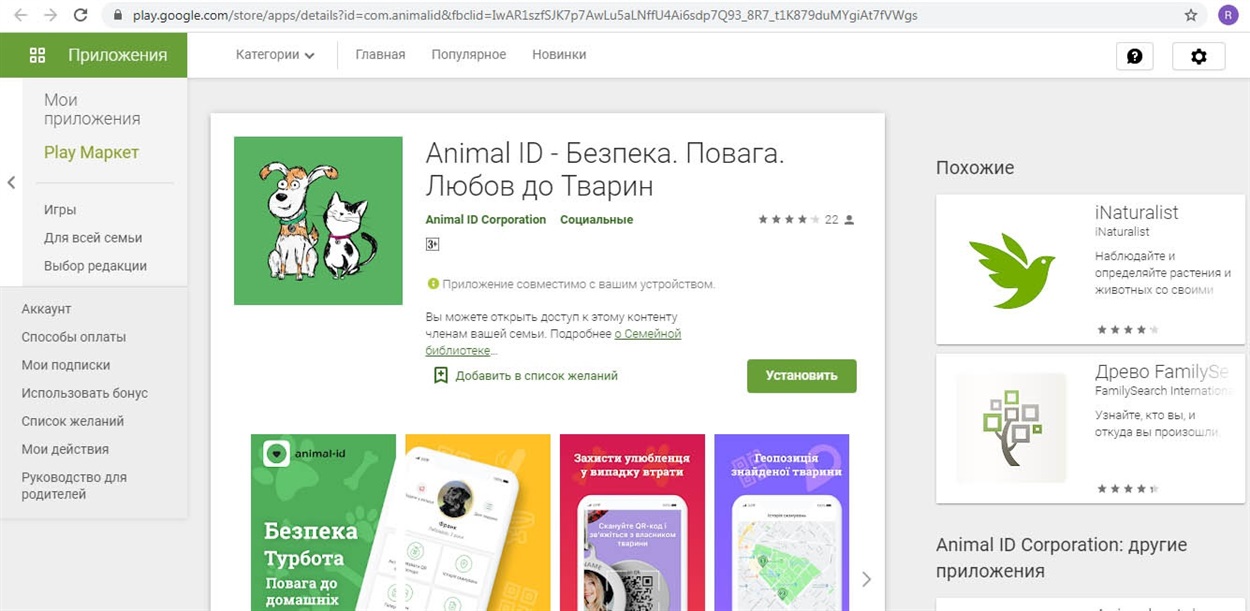Screen dimensions: 1250x611
Task: Open the FamilySearch tree icon
Action: 1011,428
